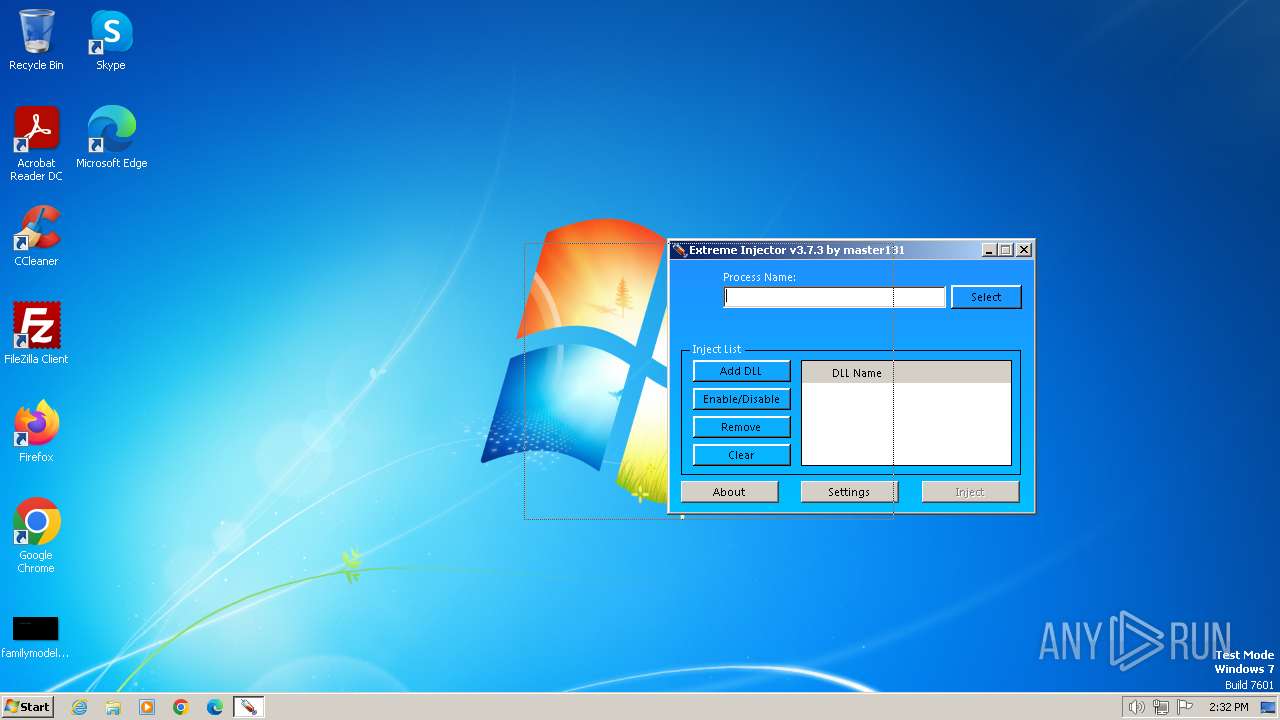
Task: Open the Skype desktop shortcut
Action: [x=111, y=40]
